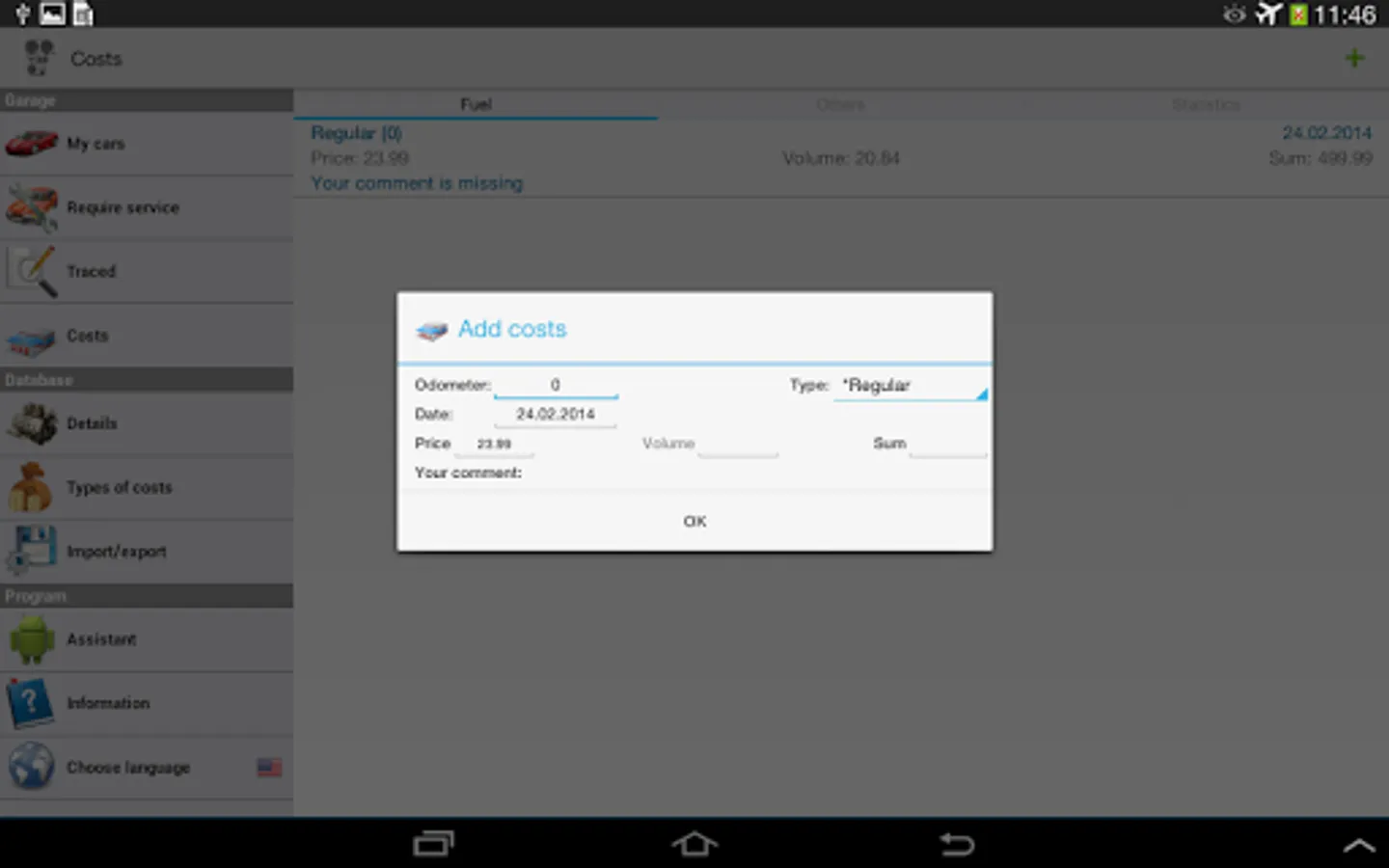Tap the green plus add icon
1389x868 pixels.
coord(1354,58)
